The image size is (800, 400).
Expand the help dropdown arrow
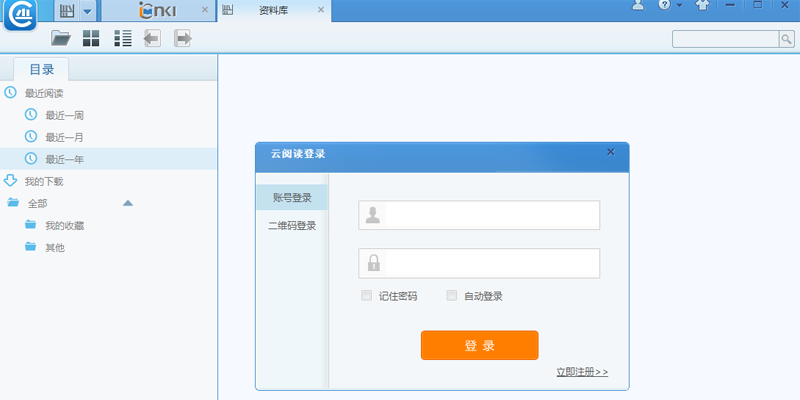pos(679,6)
